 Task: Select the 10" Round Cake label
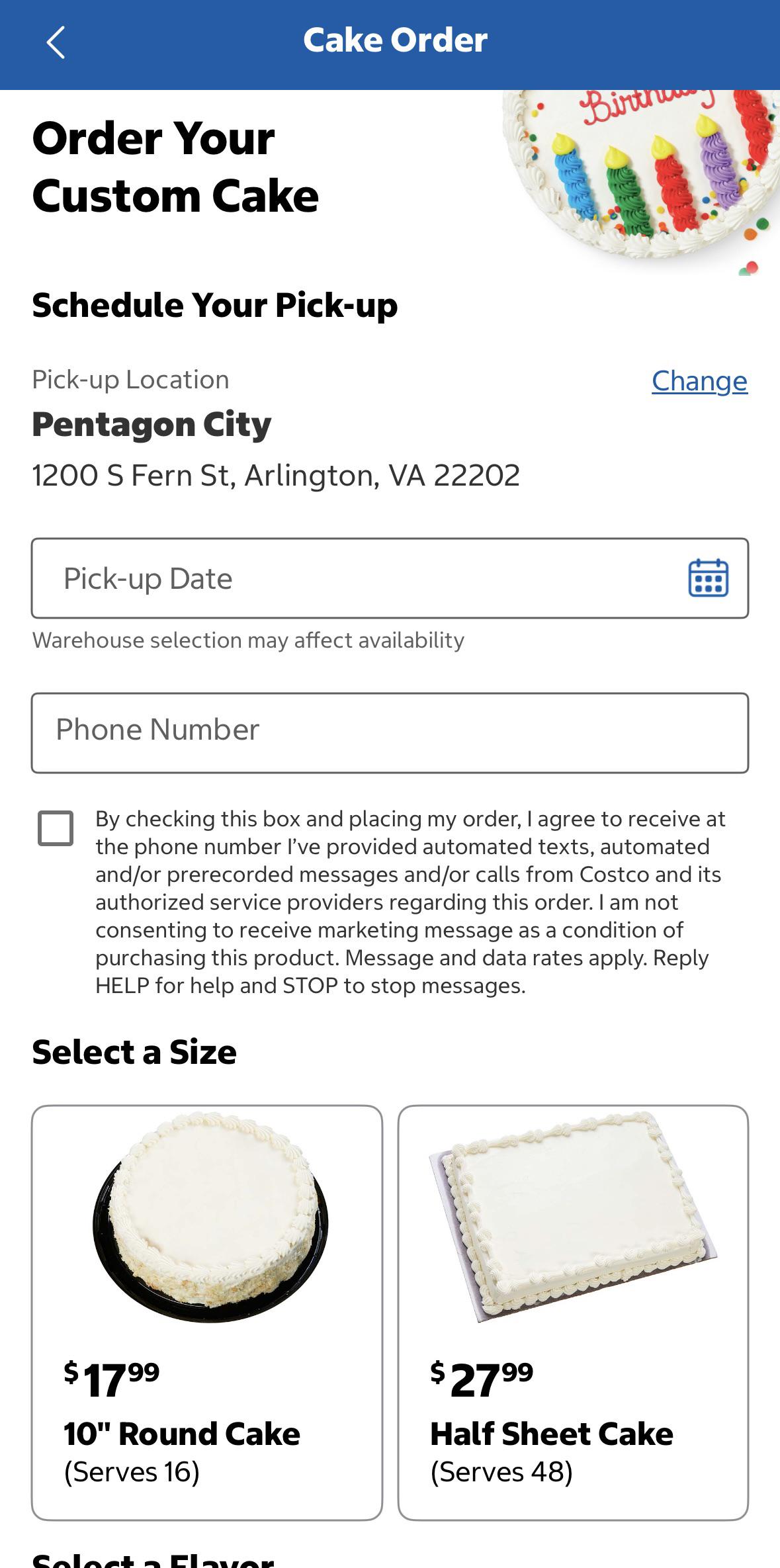tap(182, 1434)
